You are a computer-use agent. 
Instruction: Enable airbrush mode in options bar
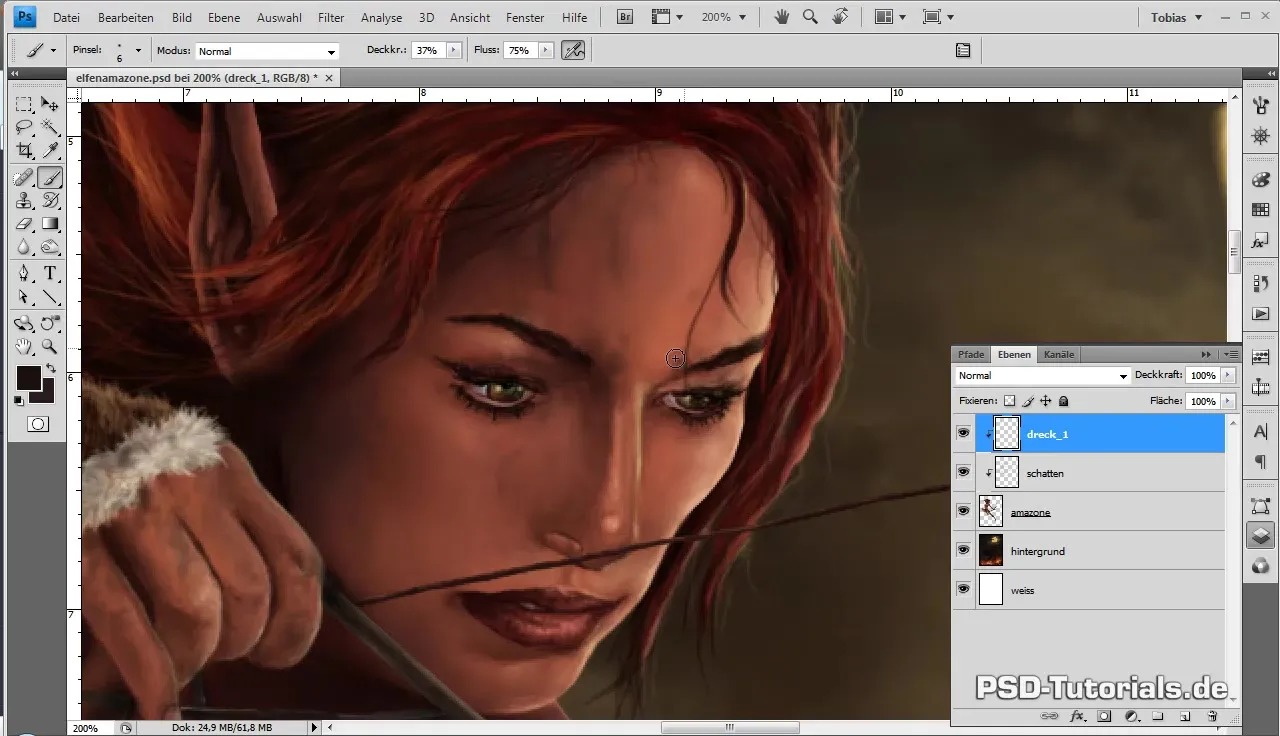(573, 50)
